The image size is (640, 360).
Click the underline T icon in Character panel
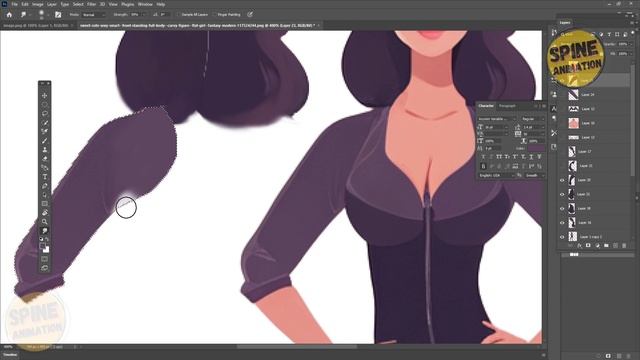click(531, 157)
